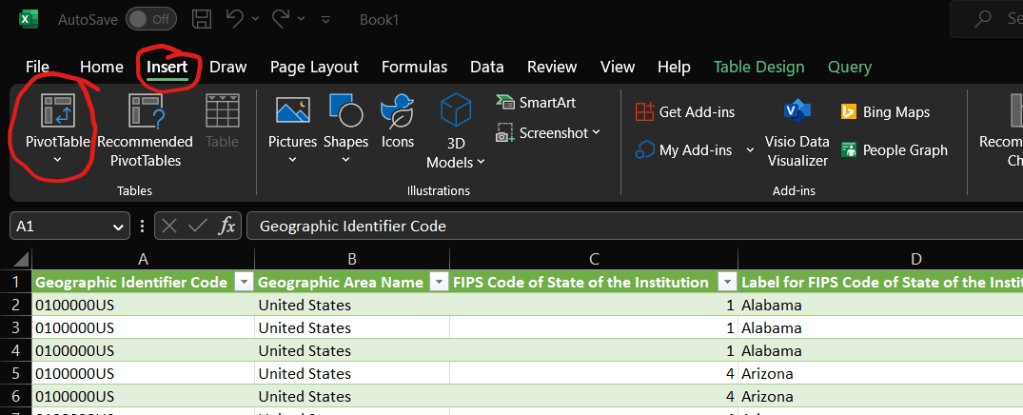The width and height of the screenshot is (1023, 415).
Task: Open the Shapes gallery
Action: point(345,112)
